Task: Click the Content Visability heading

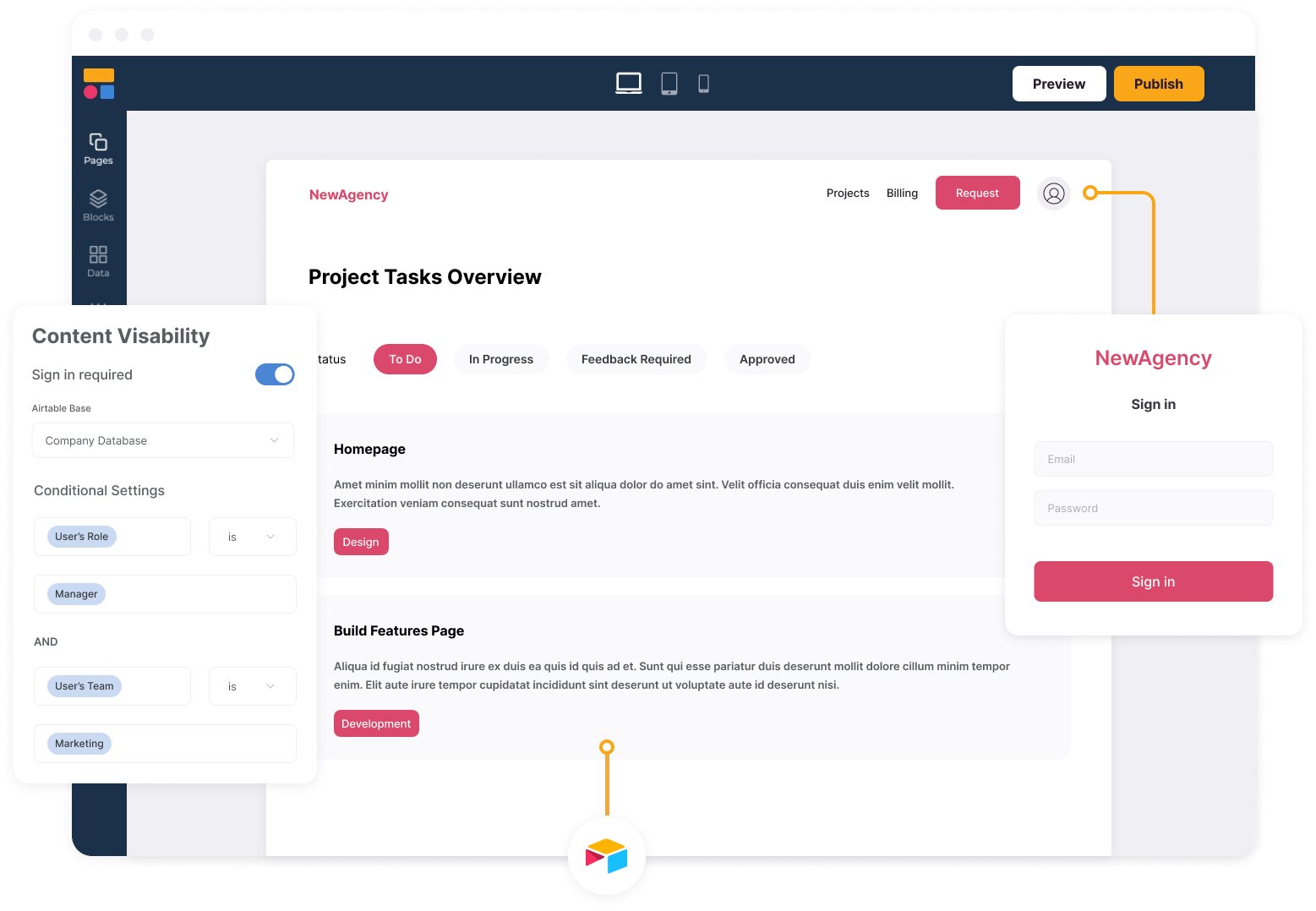Action: click(121, 335)
